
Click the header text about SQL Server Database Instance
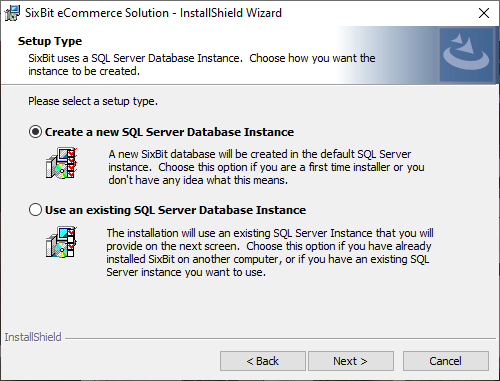(x=202, y=65)
